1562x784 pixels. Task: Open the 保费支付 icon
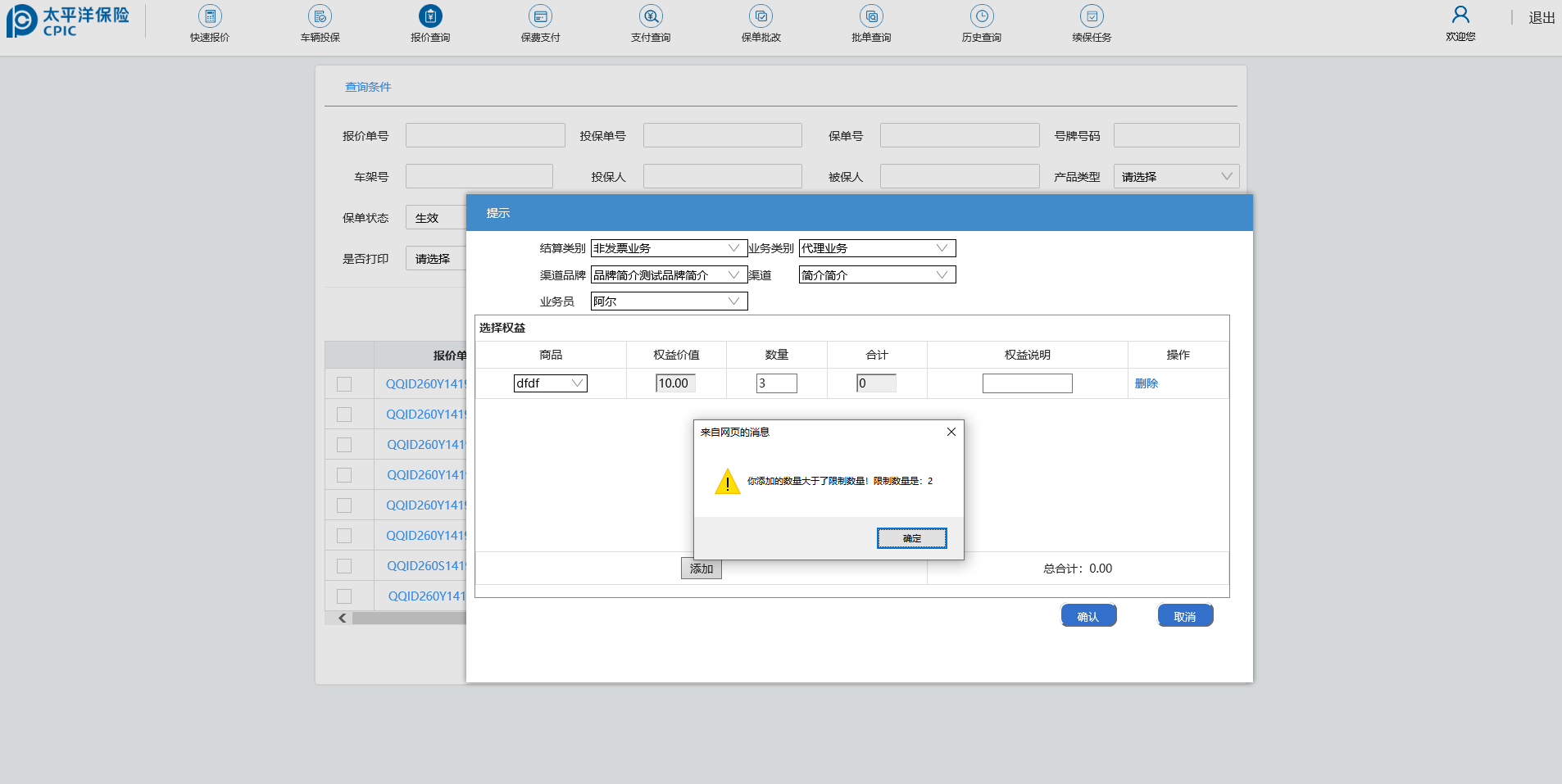coord(540,16)
